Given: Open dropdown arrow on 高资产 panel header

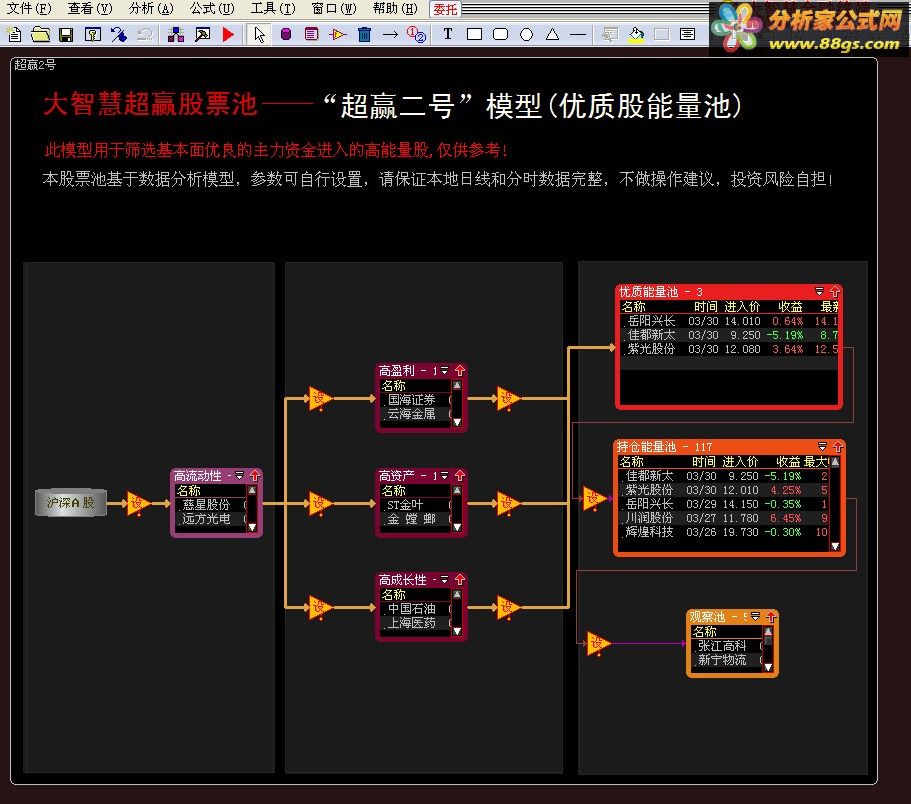Looking at the screenshot, I should (x=444, y=475).
